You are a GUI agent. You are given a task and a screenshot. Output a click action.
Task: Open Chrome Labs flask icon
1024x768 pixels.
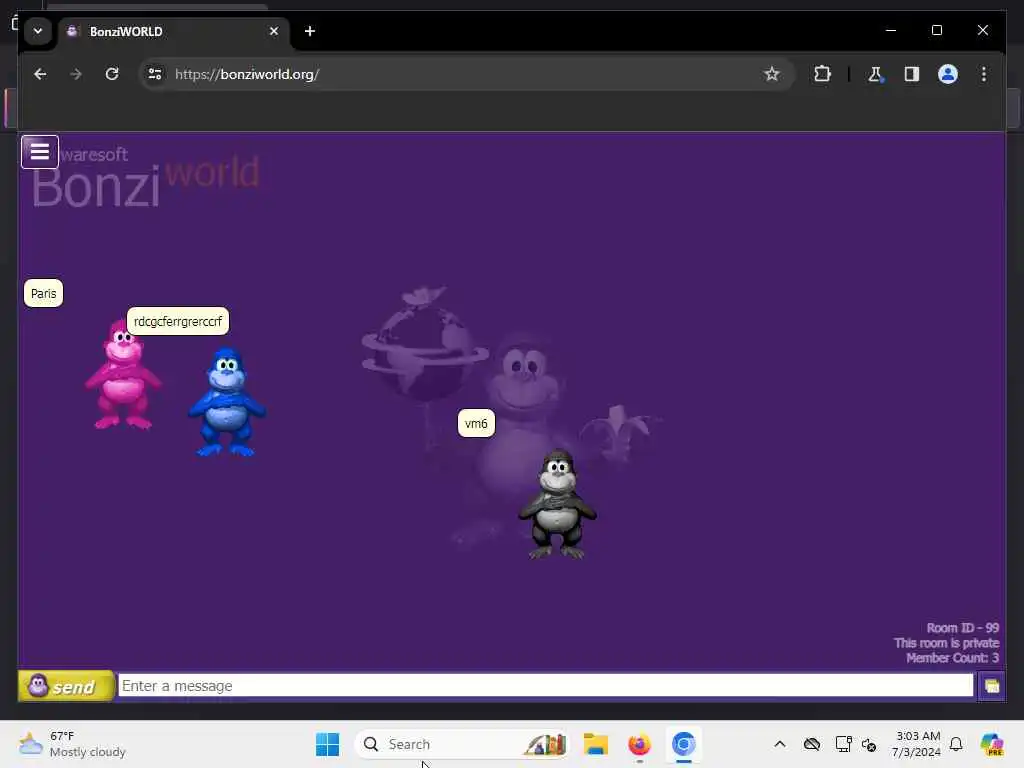click(x=875, y=74)
